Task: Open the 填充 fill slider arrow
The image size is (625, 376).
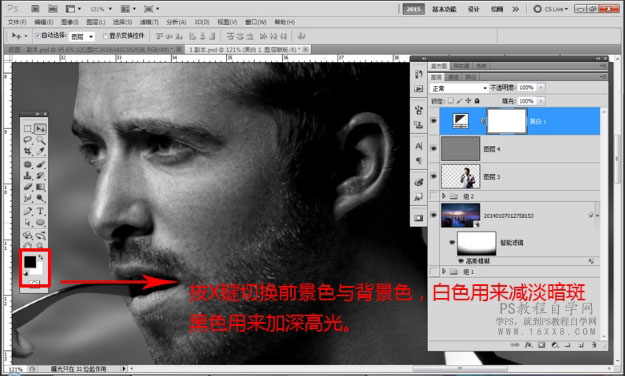Action: [x=541, y=101]
